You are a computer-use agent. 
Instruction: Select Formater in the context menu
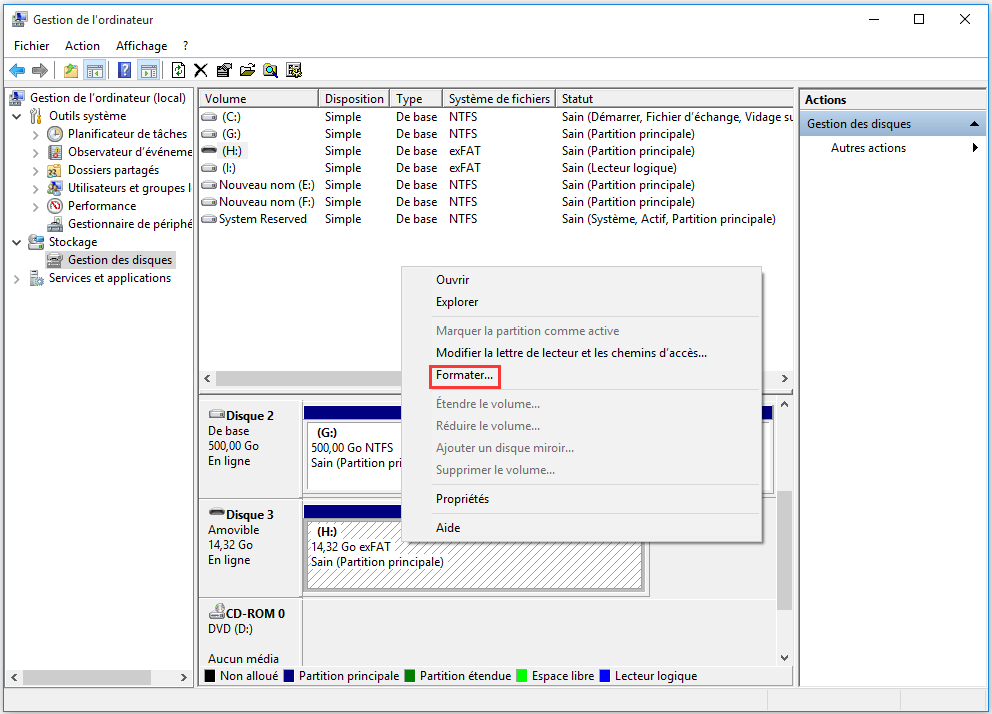(463, 375)
